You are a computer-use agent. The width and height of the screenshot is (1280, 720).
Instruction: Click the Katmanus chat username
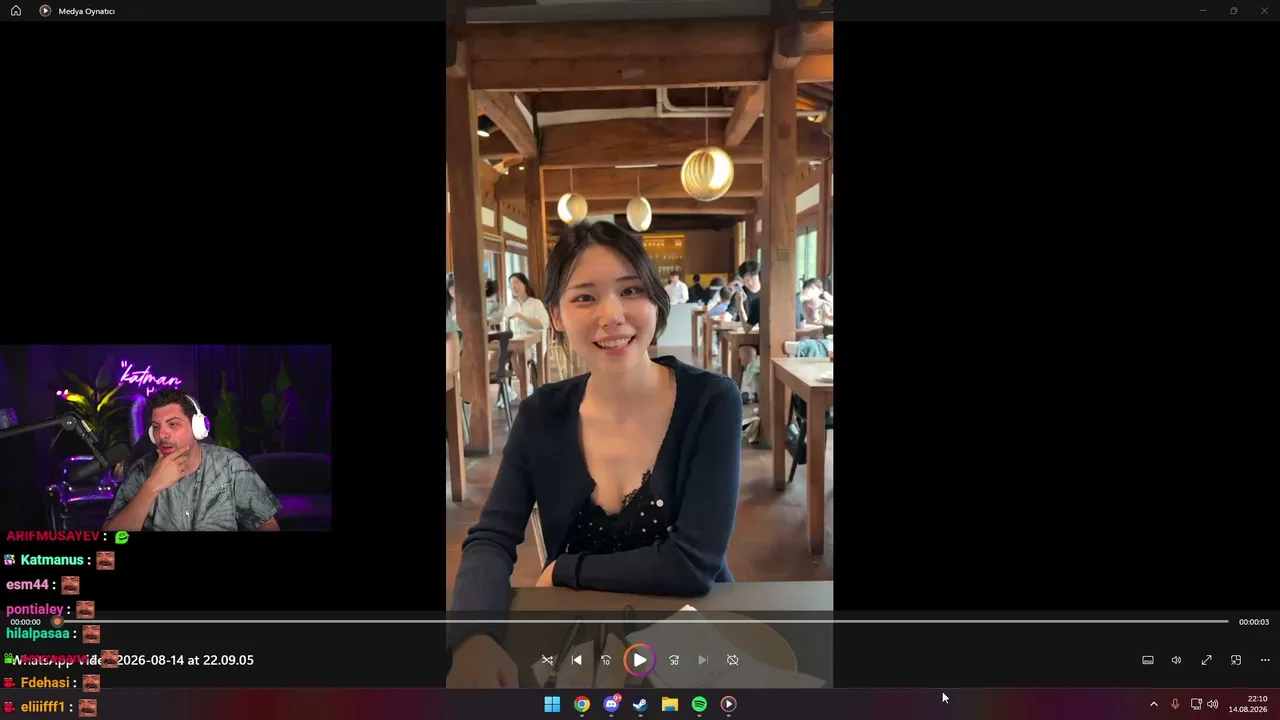pyautogui.click(x=52, y=560)
